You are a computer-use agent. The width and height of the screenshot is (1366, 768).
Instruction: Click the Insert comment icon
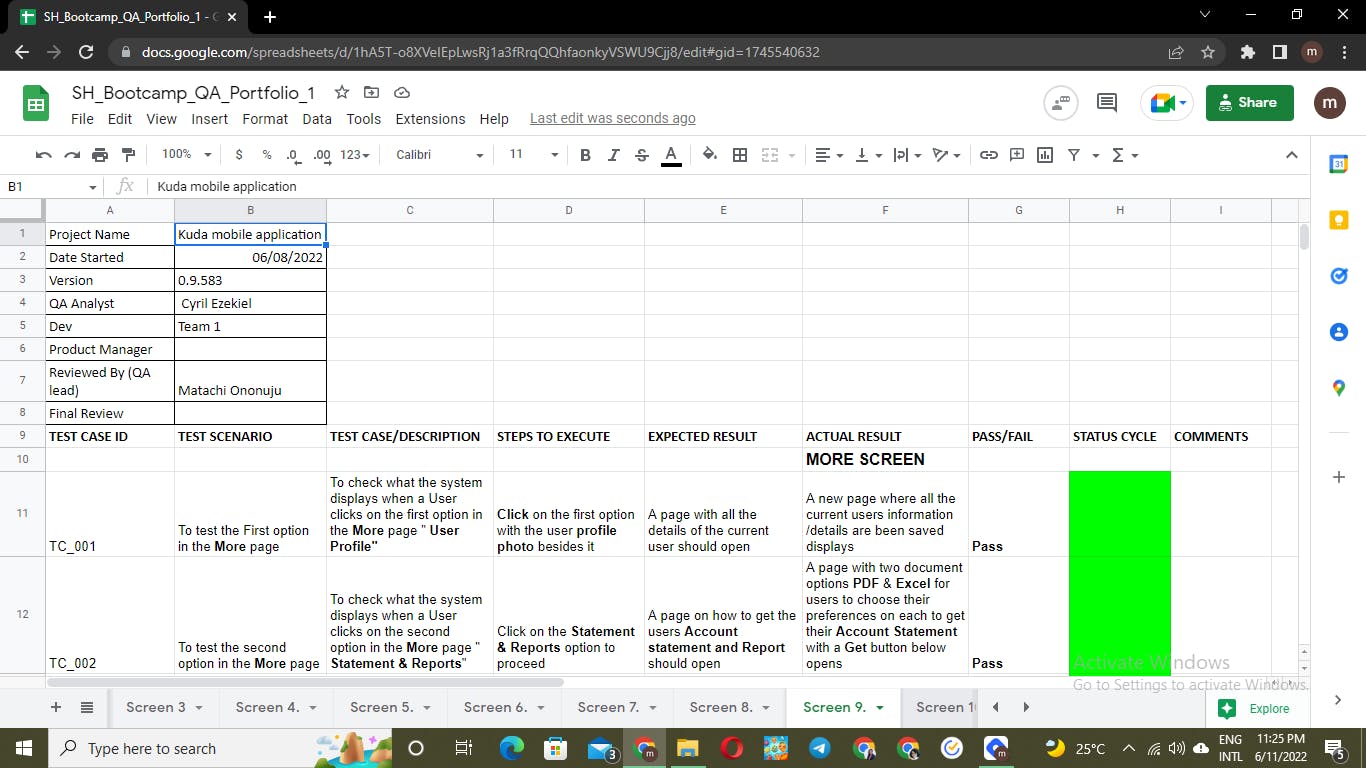point(1017,155)
